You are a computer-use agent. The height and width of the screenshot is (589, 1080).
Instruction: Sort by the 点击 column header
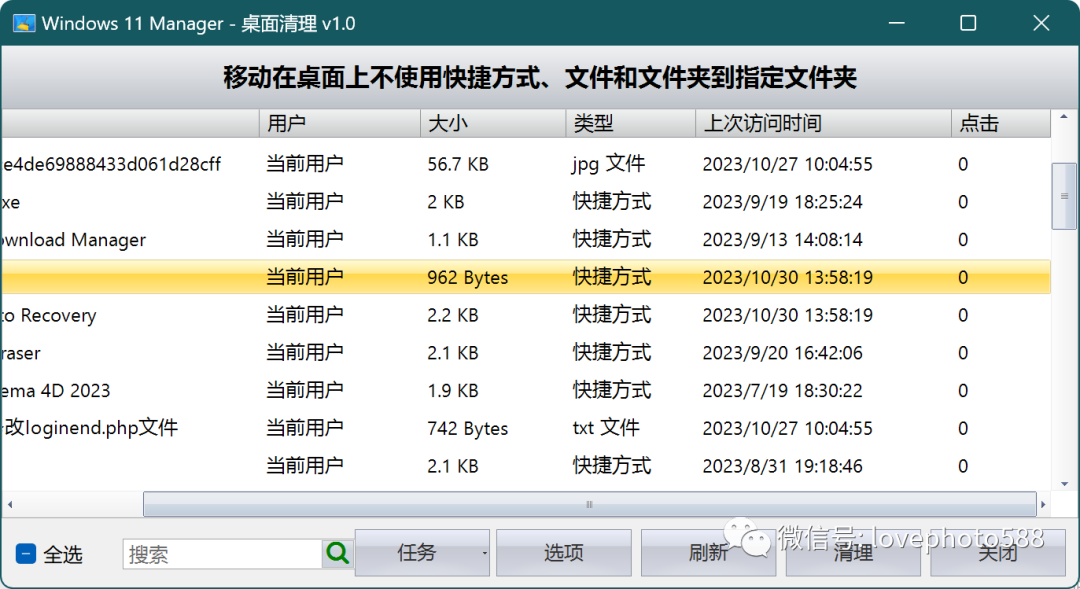pos(1001,123)
